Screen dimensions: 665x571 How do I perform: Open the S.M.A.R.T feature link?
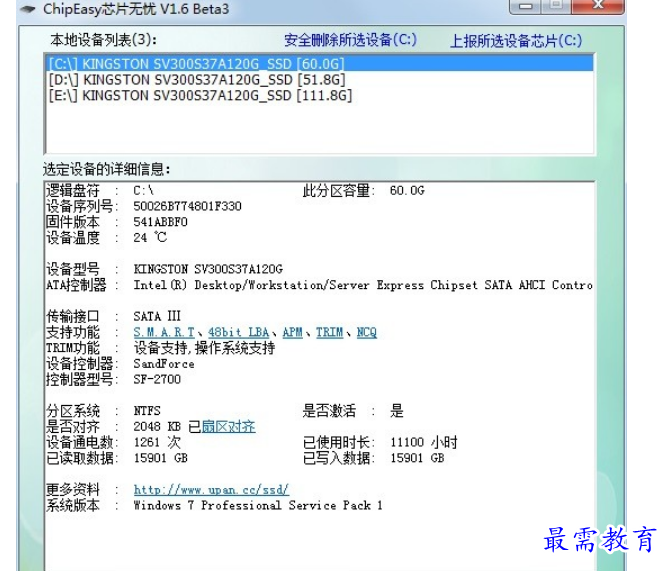[x=164, y=333]
